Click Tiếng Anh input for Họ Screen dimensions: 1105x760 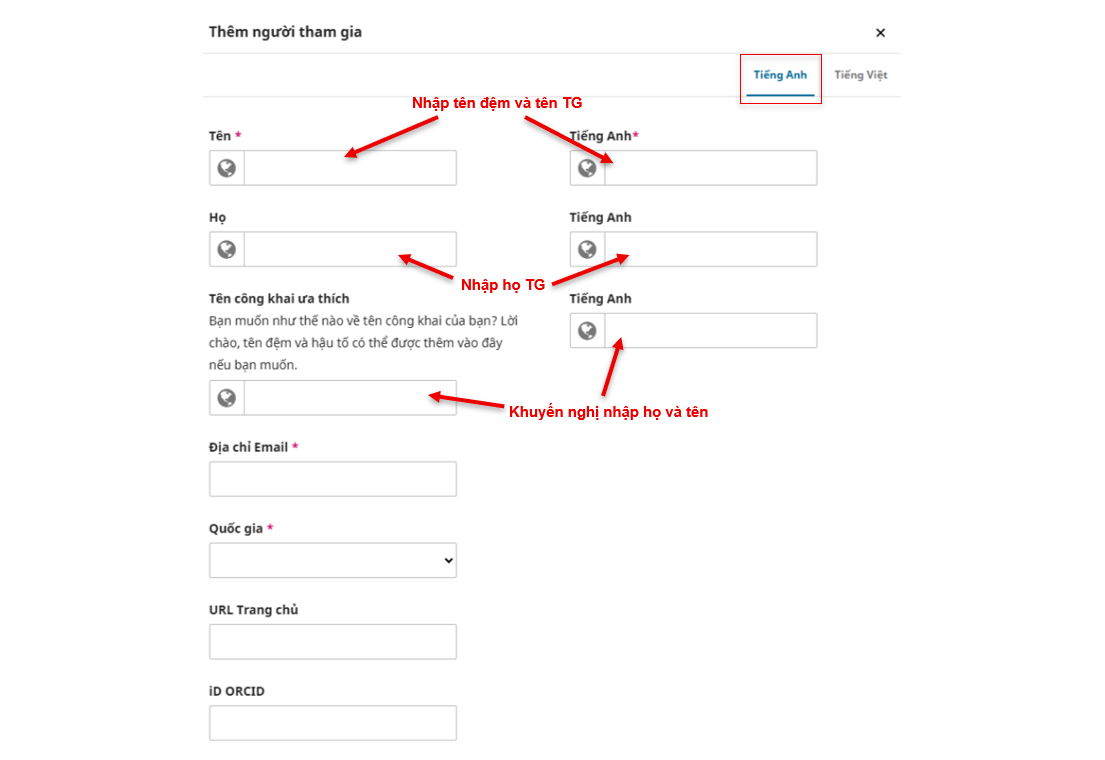(710, 249)
